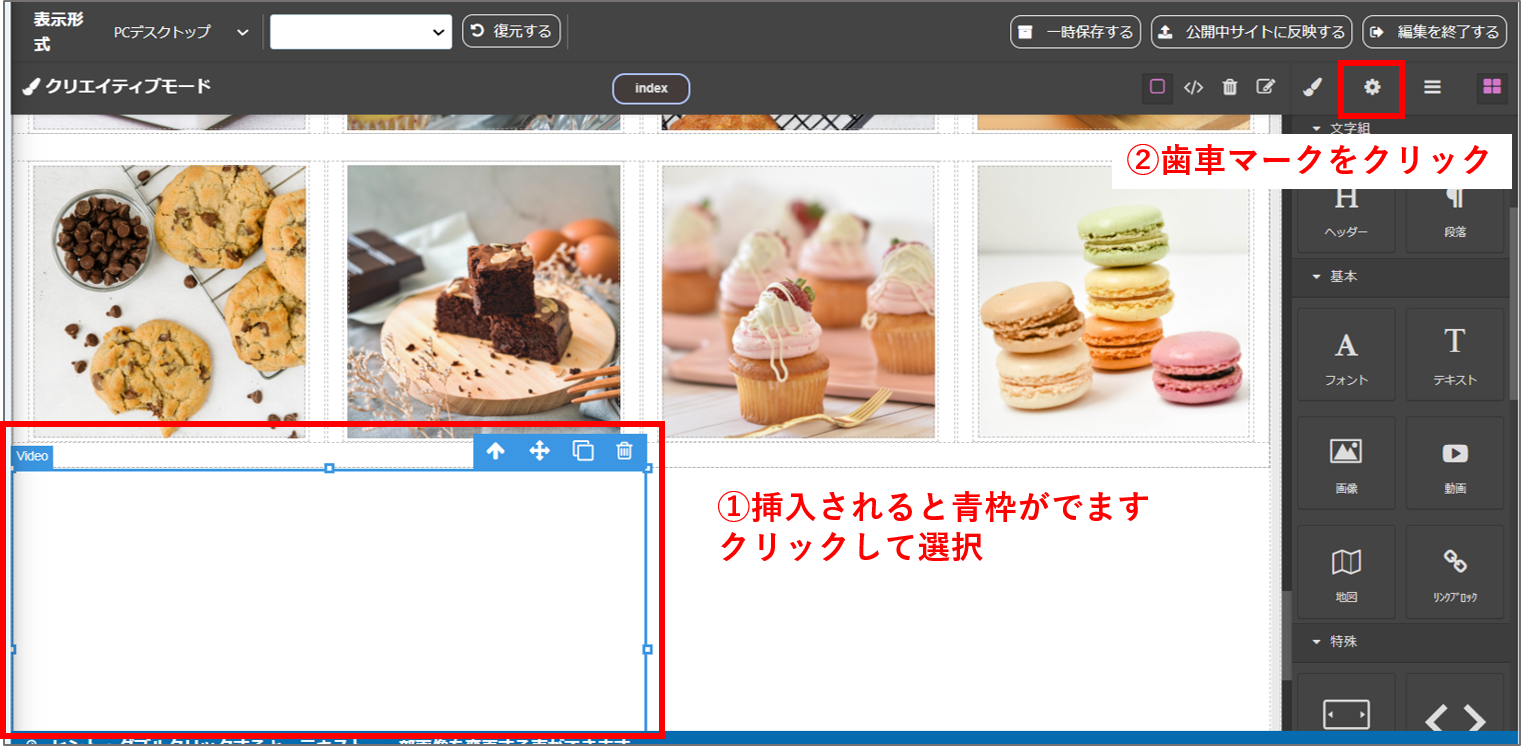Viewport: 1521px width, 746px height.
Task: Click the index page tab
Action: click(650, 88)
